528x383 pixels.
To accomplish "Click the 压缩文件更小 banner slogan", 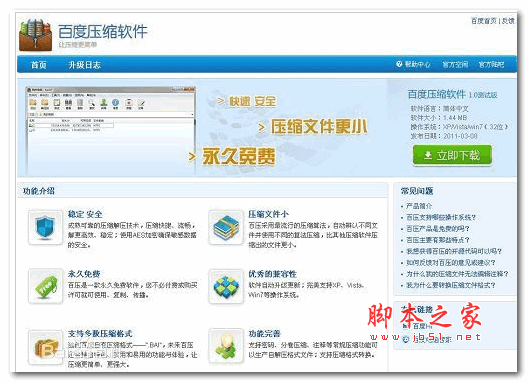I will pyautogui.click(x=319, y=127).
